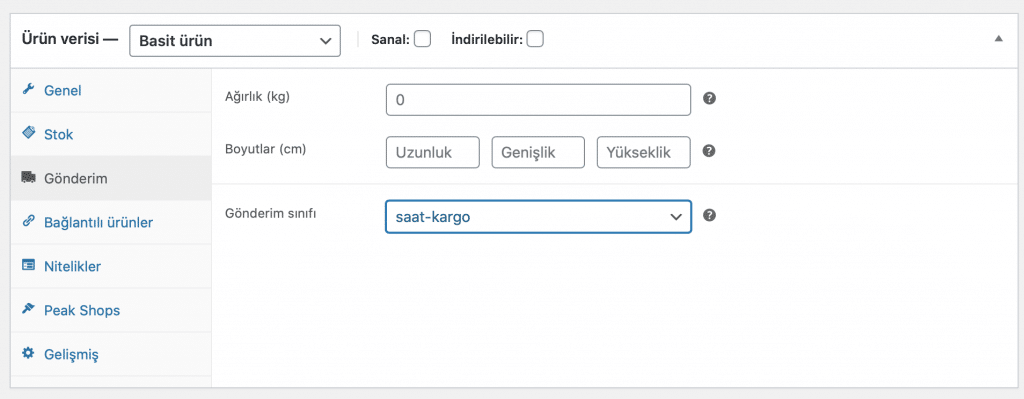
Task: Open the Nitelikler tab
Action: click(x=110, y=266)
